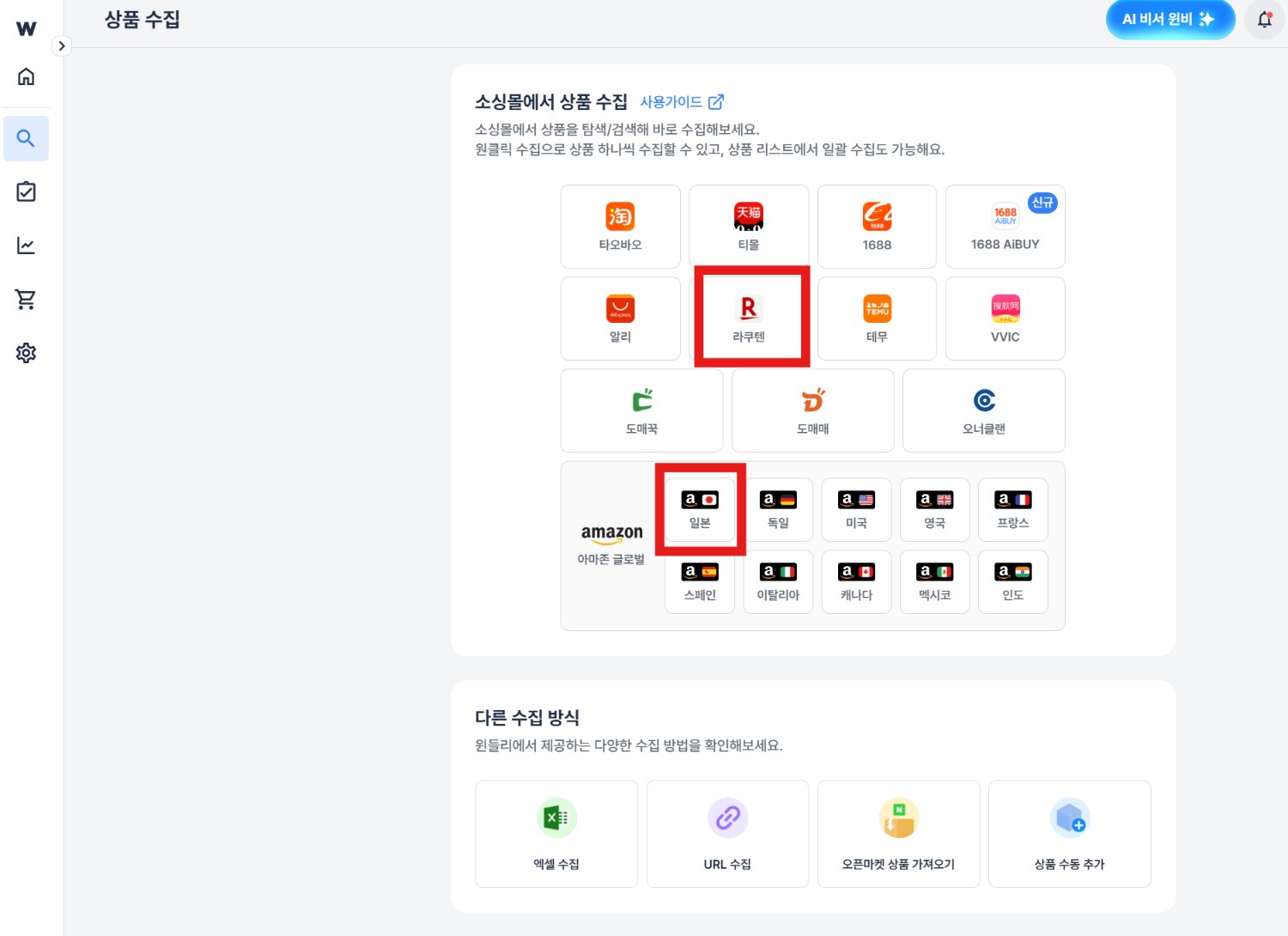The image size is (1288, 936).
Task: Select the 타오바오 shopping mall tile
Action: pyautogui.click(x=620, y=227)
